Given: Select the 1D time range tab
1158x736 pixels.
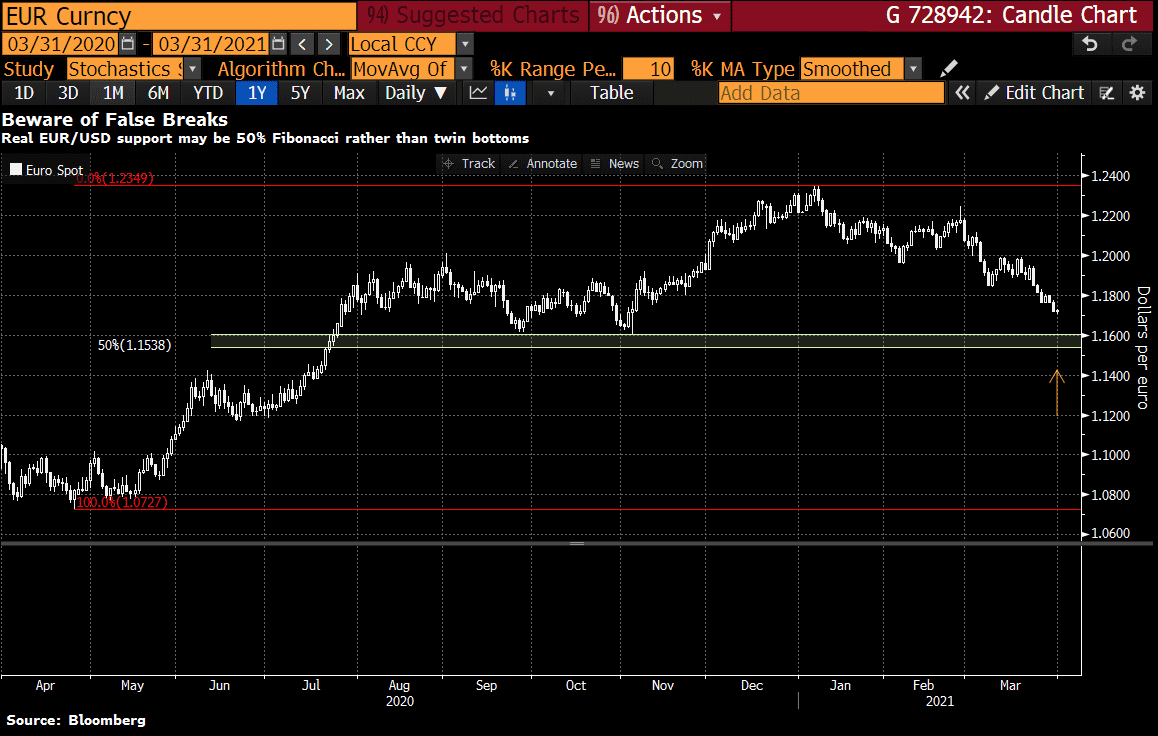Looking at the screenshot, I should (x=24, y=93).
